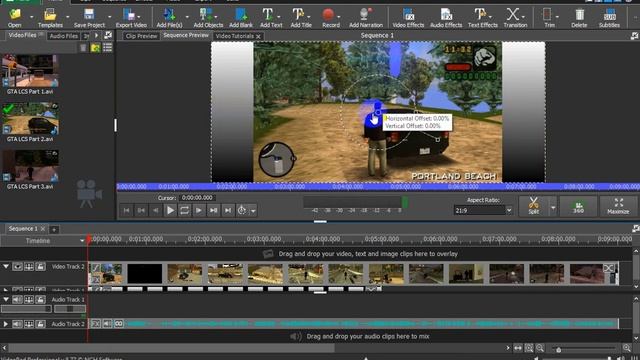Collapse Audio Track 1 expander
This screenshot has height=360, width=640.
(x=6, y=299)
